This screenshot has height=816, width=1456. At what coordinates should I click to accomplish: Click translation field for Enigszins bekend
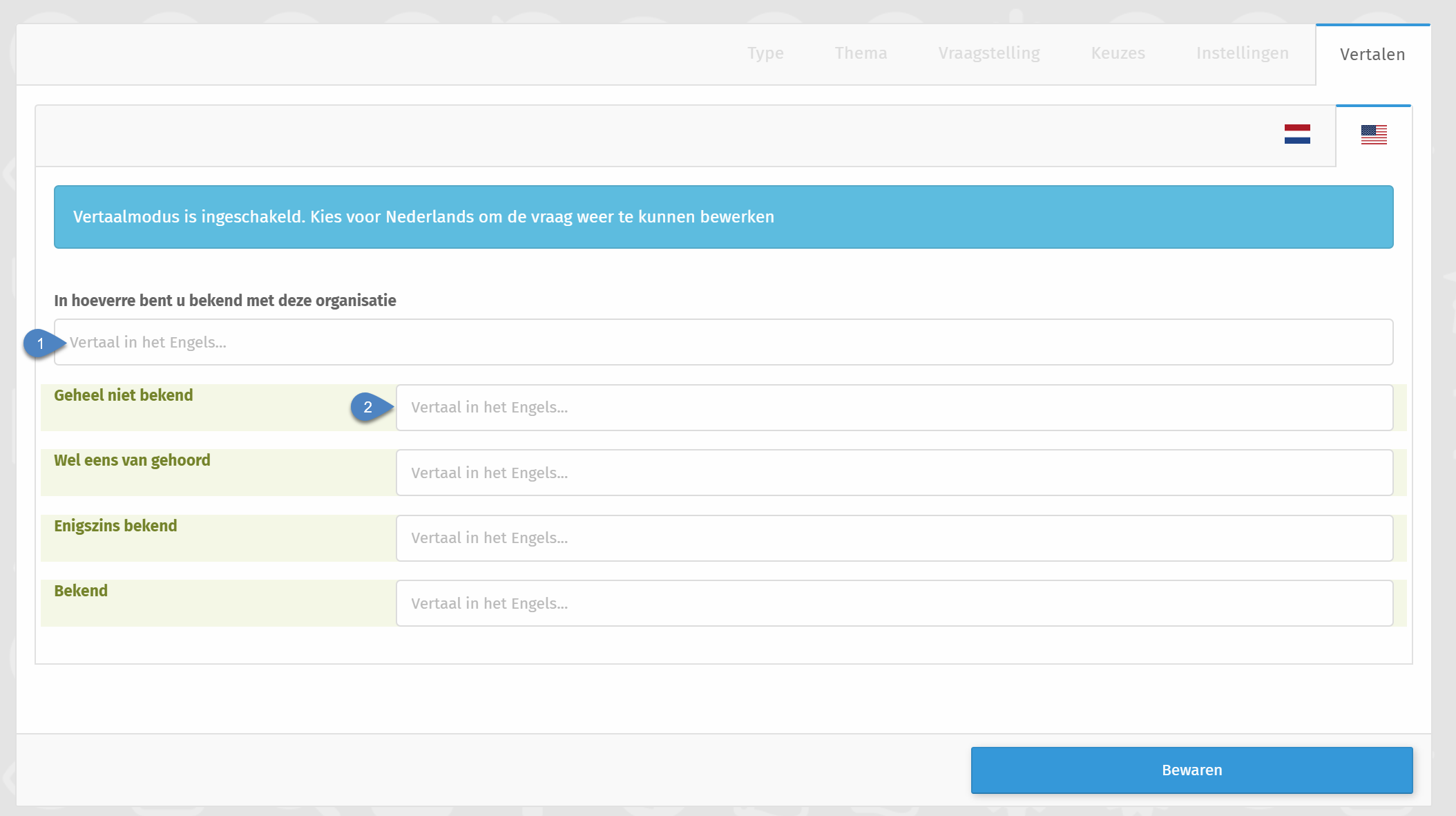(894, 538)
